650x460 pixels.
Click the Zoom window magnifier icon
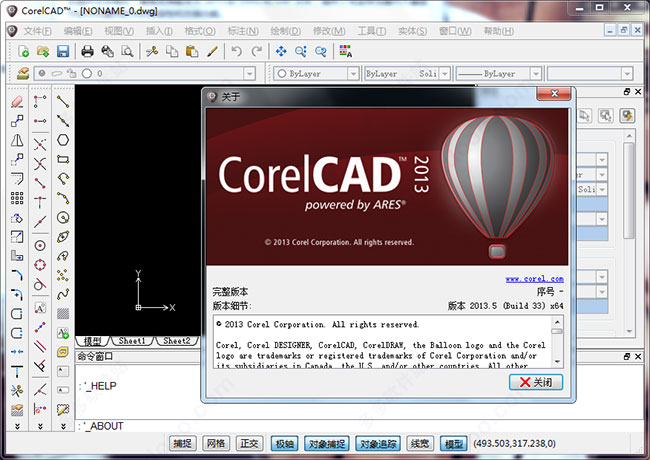coord(301,51)
